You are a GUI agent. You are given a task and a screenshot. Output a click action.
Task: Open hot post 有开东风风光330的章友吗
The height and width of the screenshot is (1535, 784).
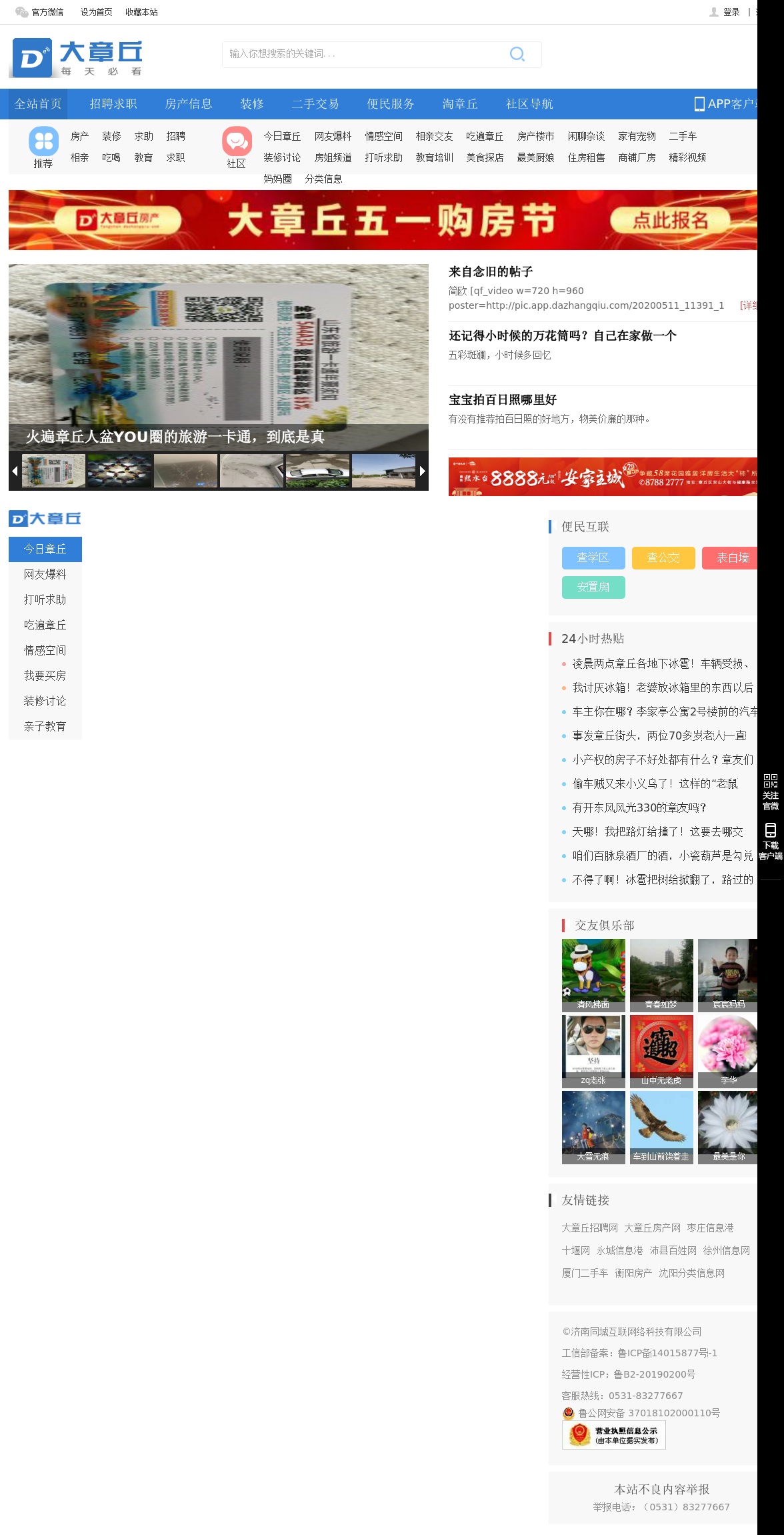click(639, 808)
